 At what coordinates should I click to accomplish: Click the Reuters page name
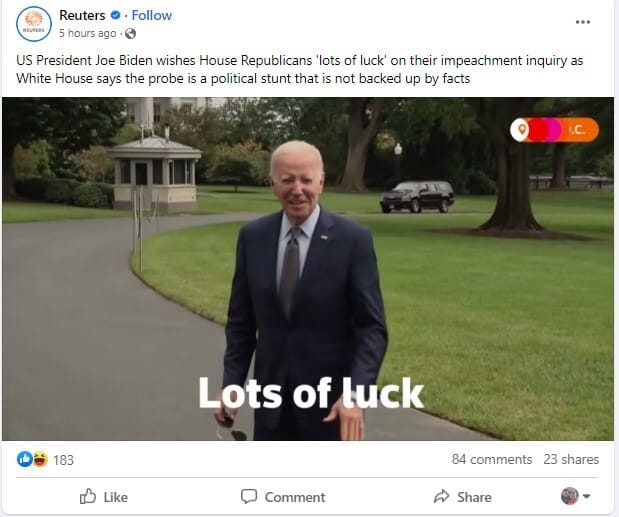82,15
